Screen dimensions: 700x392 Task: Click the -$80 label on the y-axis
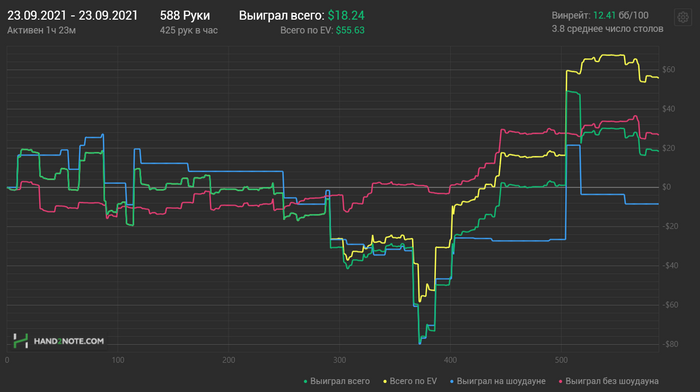[x=670, y=344]
